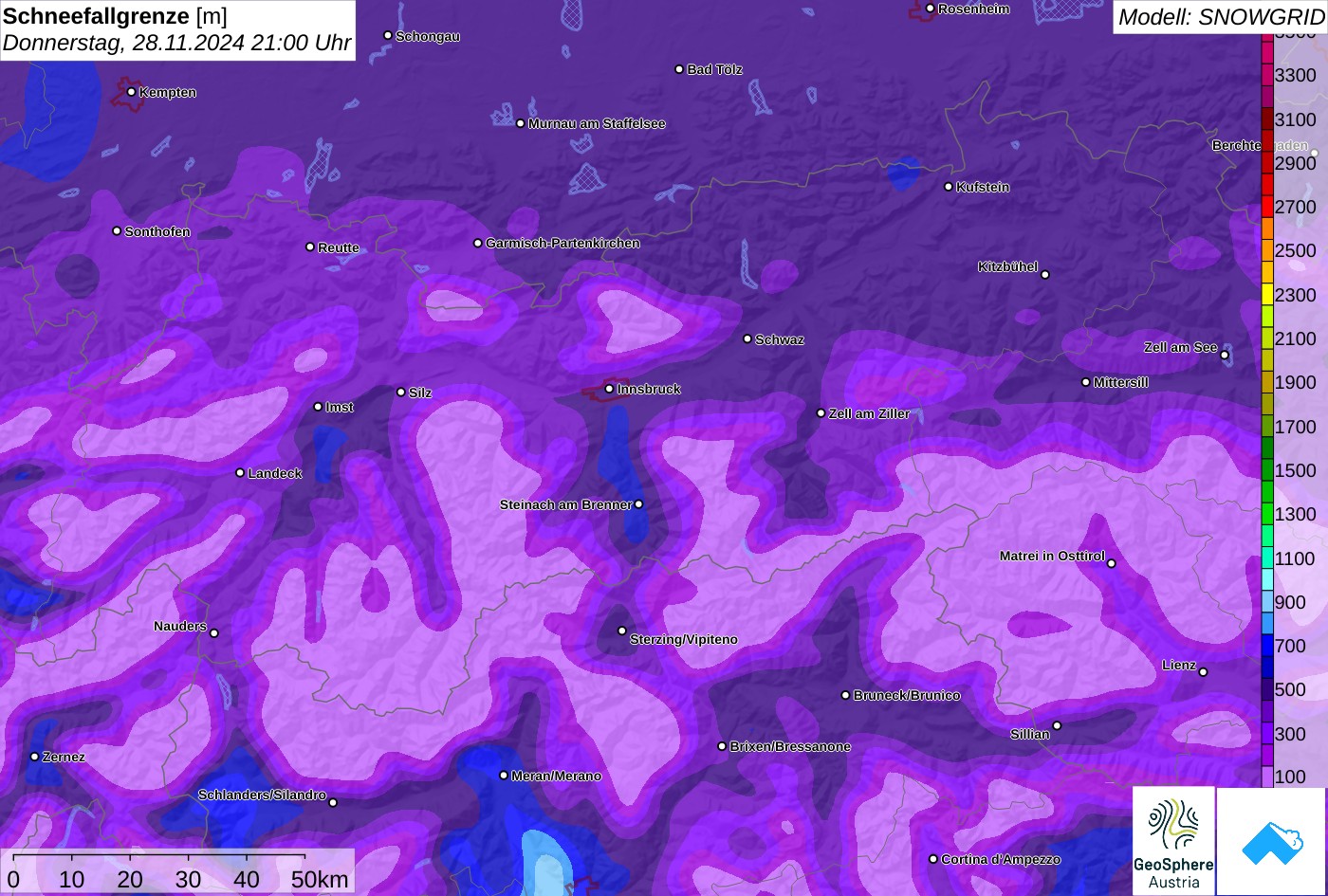Click the Cortina d'Ampezzo label
Viewport: 1328px width, 896px height.
tap(1001, 859)
